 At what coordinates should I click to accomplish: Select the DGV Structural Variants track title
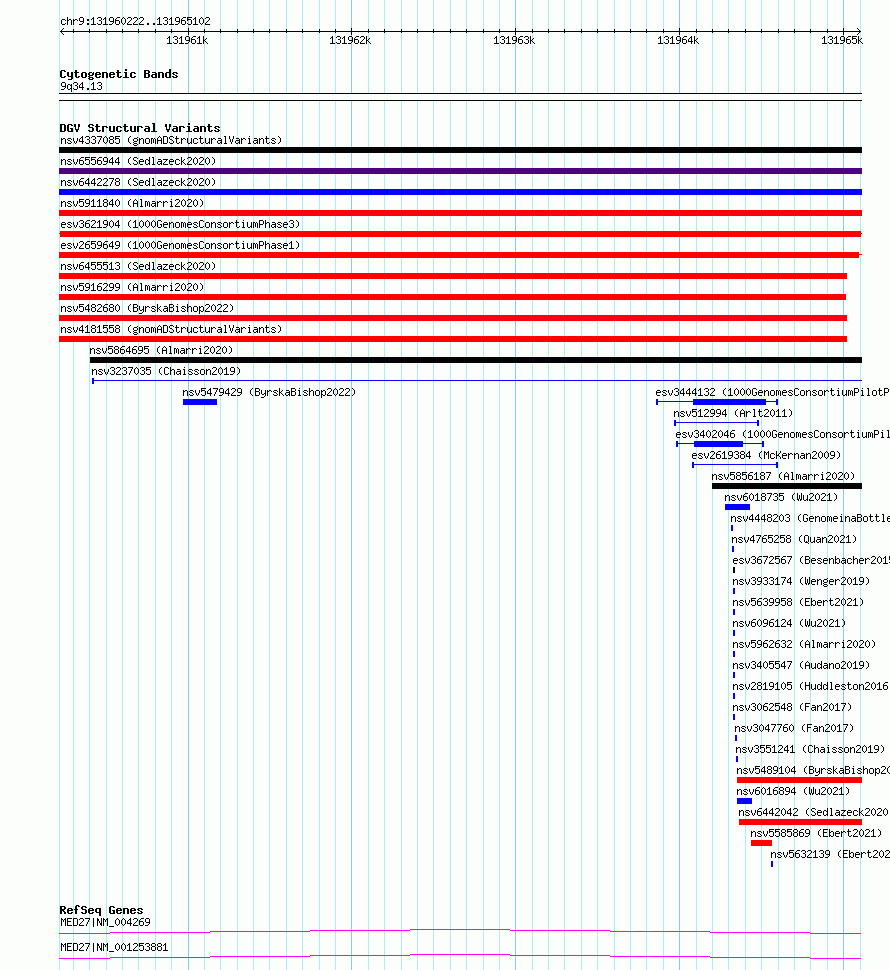tap(140, 128)
